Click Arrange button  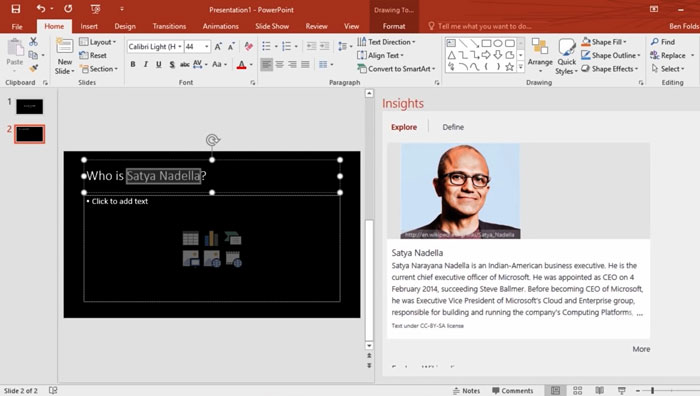[x=540, y=55]
